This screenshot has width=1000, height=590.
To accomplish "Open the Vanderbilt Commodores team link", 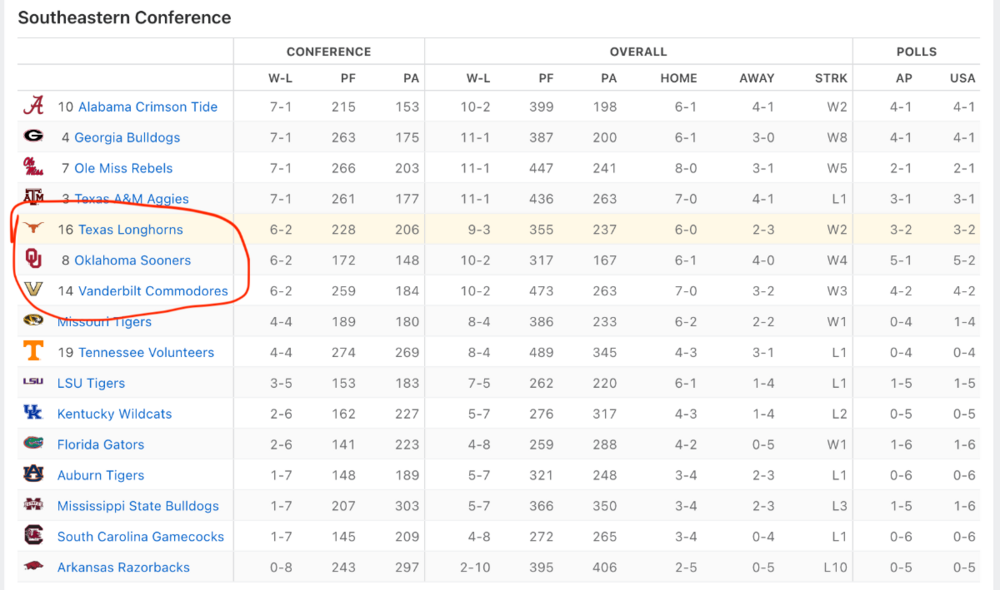I will pyautogui.click(x=152, y=291).
